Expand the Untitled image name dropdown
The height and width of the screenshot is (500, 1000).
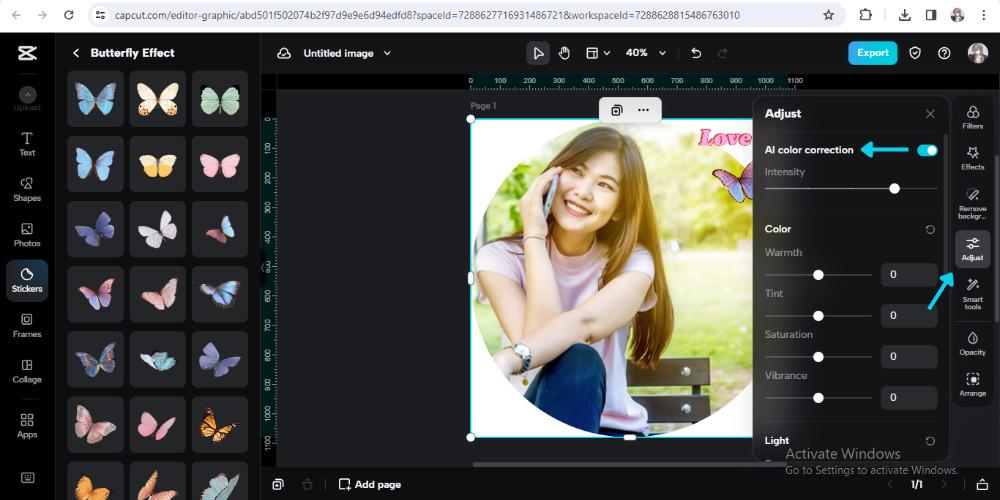[386, 54]
